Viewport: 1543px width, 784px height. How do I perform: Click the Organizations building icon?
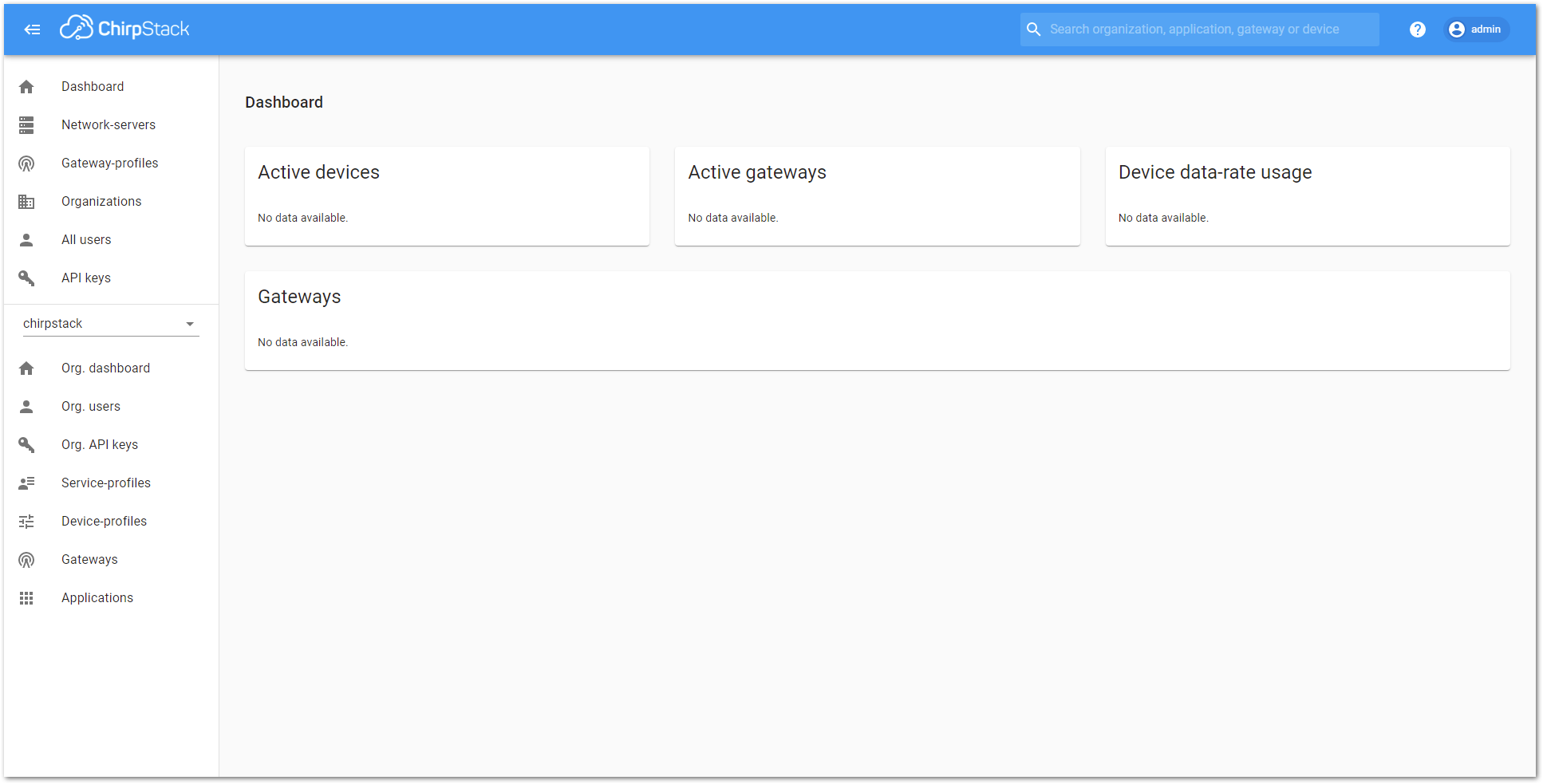pos(26,202)
